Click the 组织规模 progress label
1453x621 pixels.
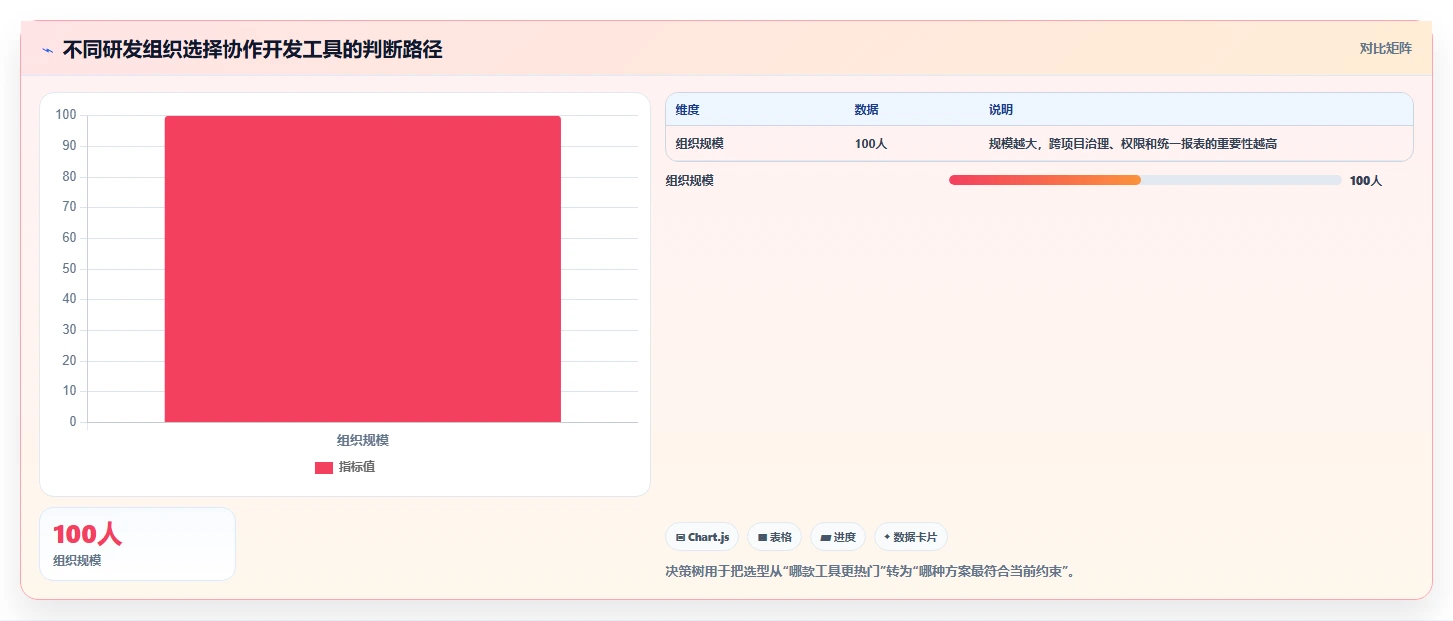point(690,181)
